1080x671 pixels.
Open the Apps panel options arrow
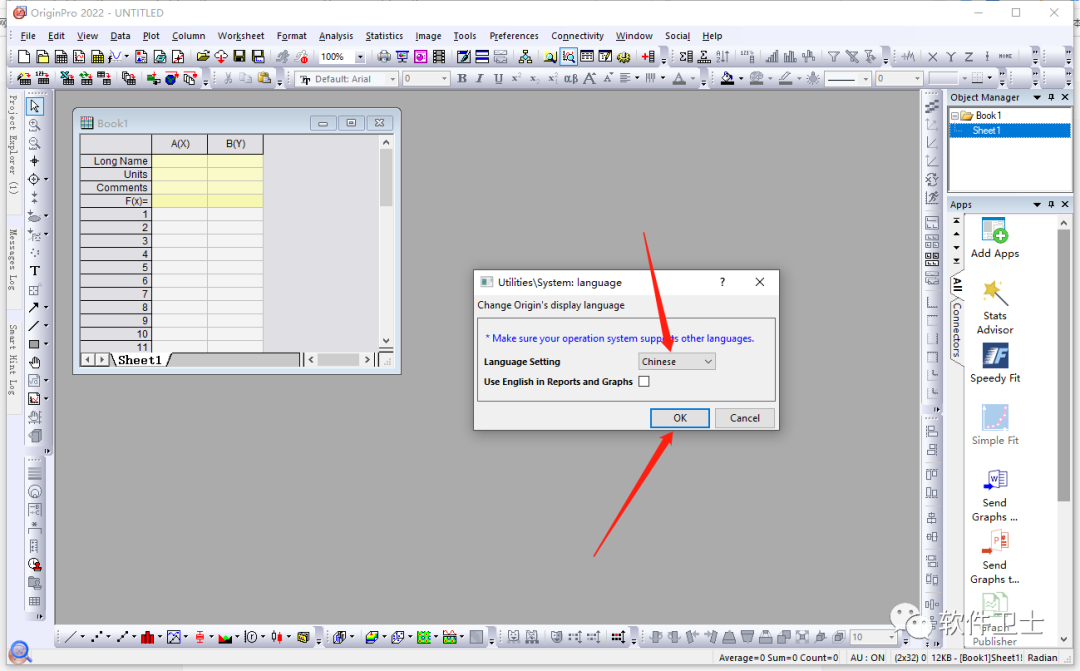coord(1037,205)
